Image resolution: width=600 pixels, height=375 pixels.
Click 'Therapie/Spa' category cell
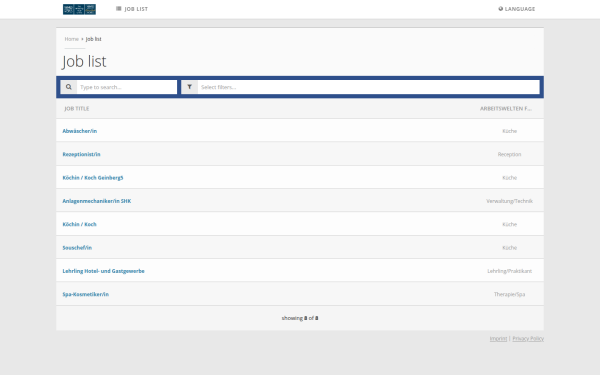tap(509, 294)
